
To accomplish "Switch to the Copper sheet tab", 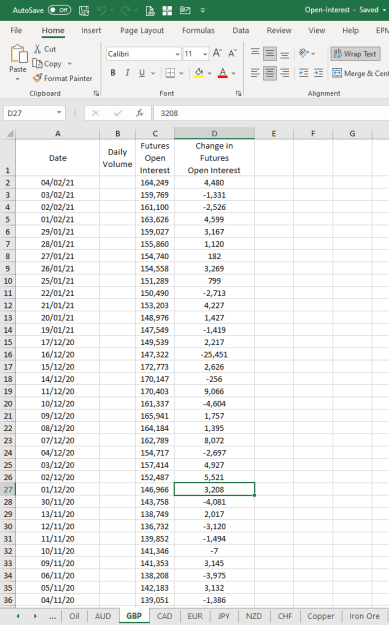I will [320, 616].
